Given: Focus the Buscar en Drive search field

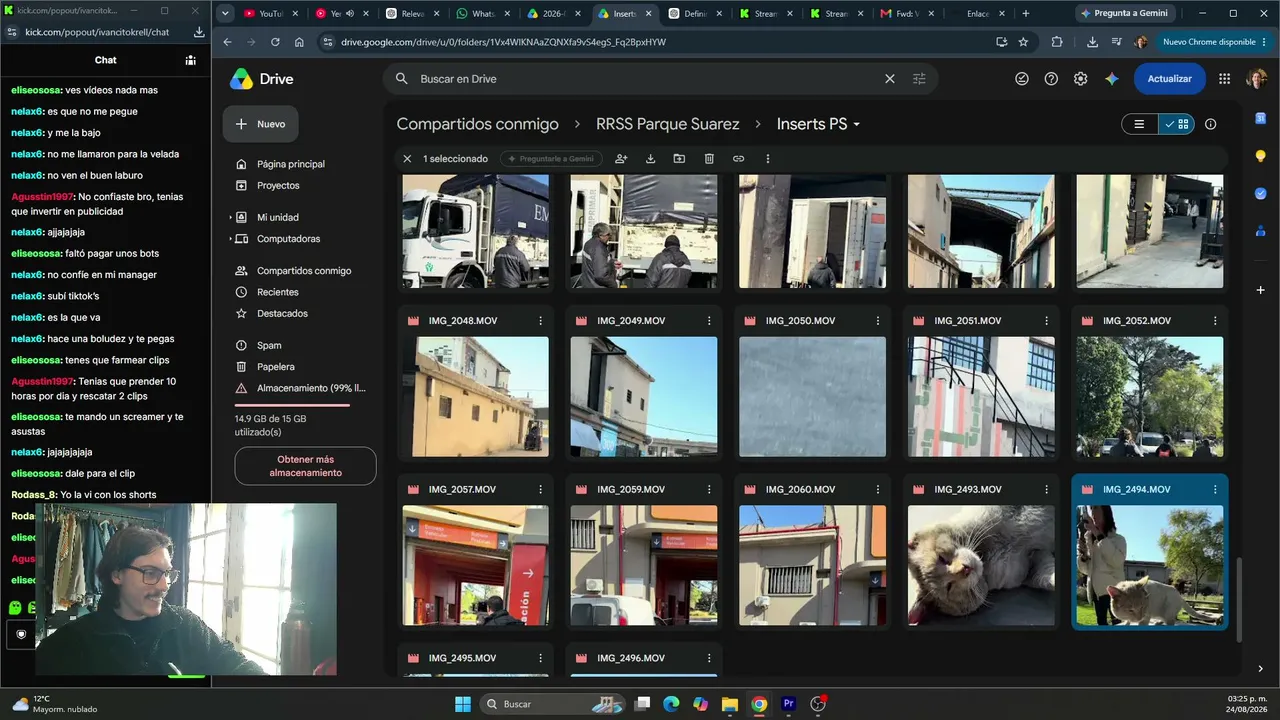Looking at the screenshot, I should [648, 79].
